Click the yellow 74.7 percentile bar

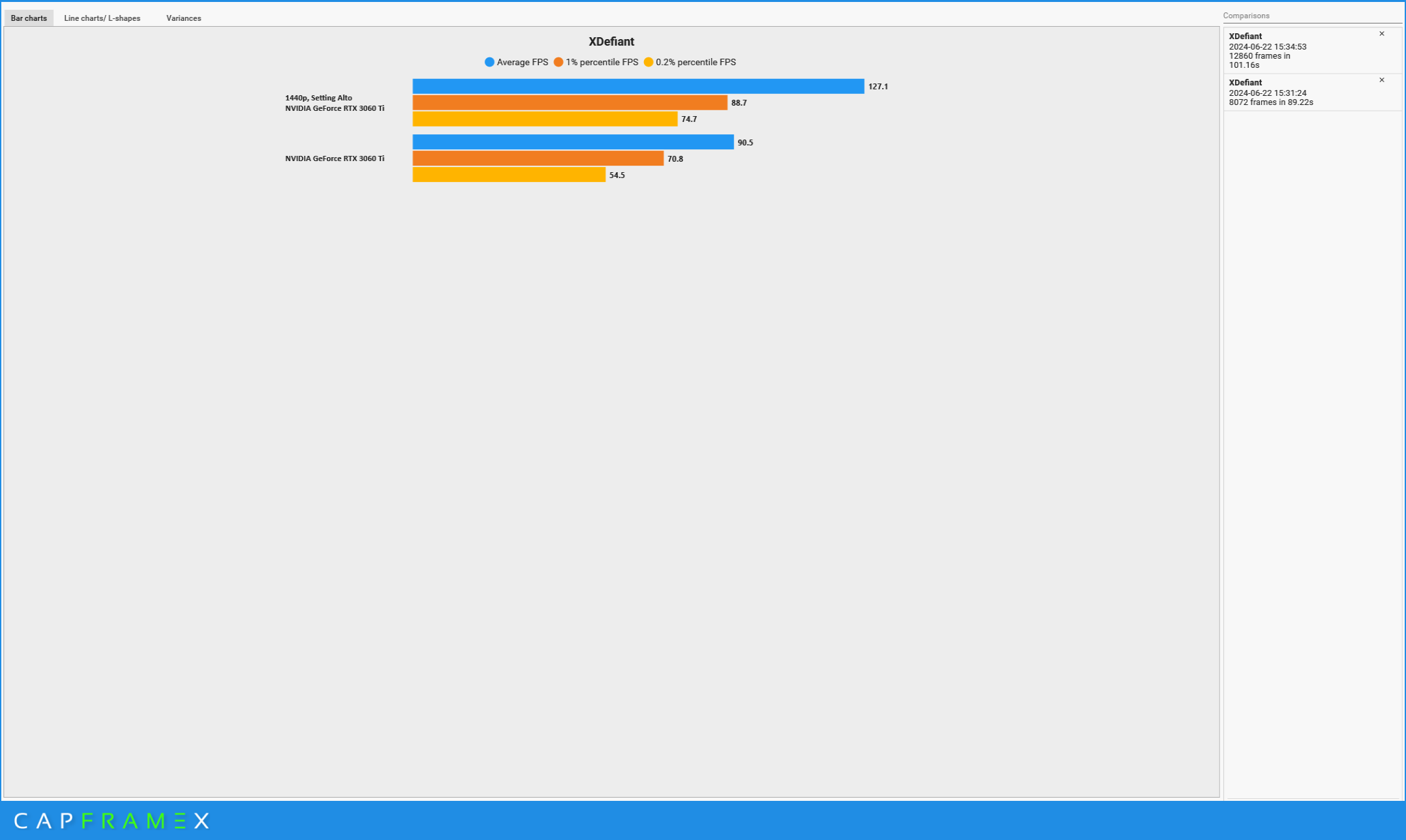click(x=545, y=119)
